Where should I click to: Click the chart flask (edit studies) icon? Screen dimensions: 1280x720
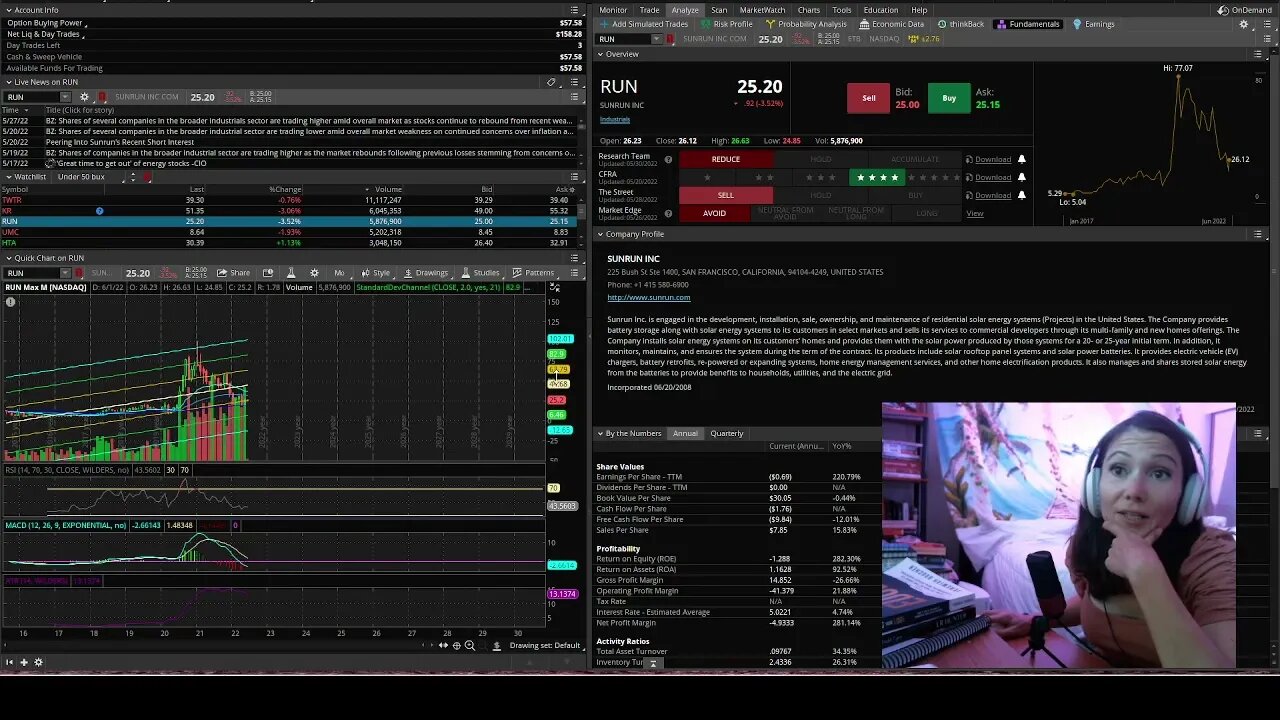coord(291,273)
